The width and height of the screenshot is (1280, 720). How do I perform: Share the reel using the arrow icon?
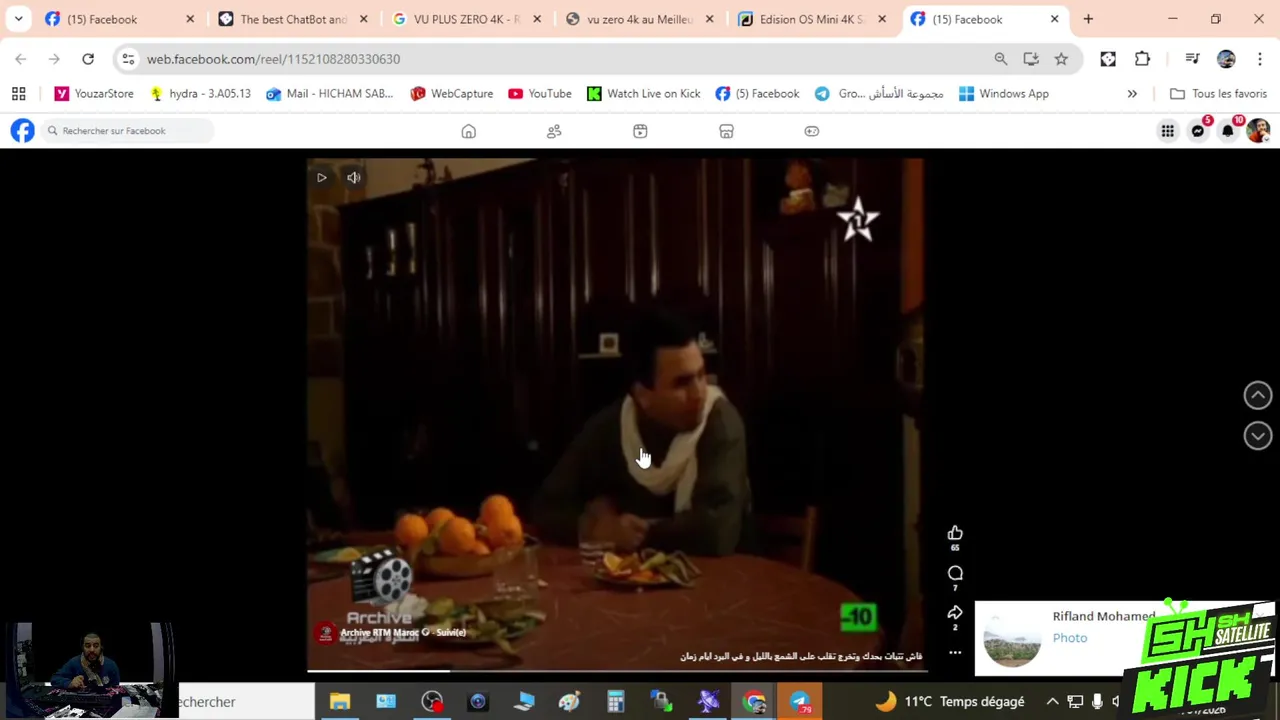(955, 613)
